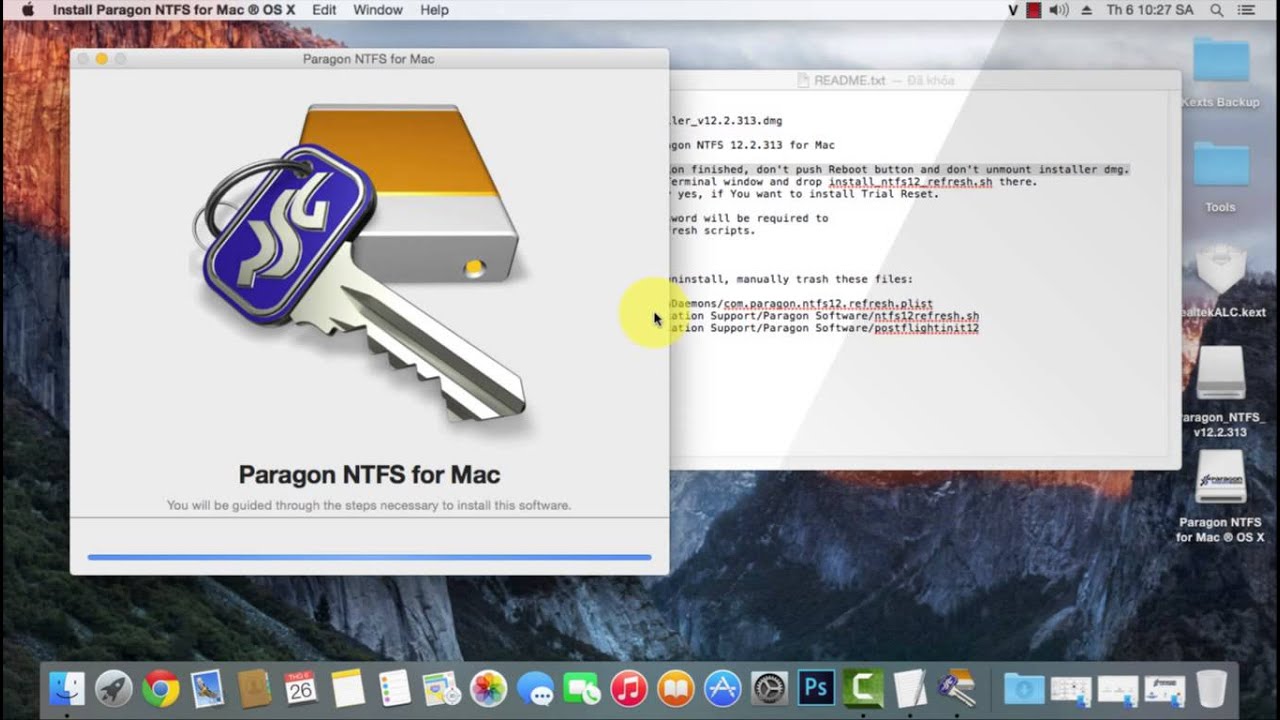
Task: Click 'NTFS 12.2.313 for Mac' line in README
Action: (x=752, y=145)
